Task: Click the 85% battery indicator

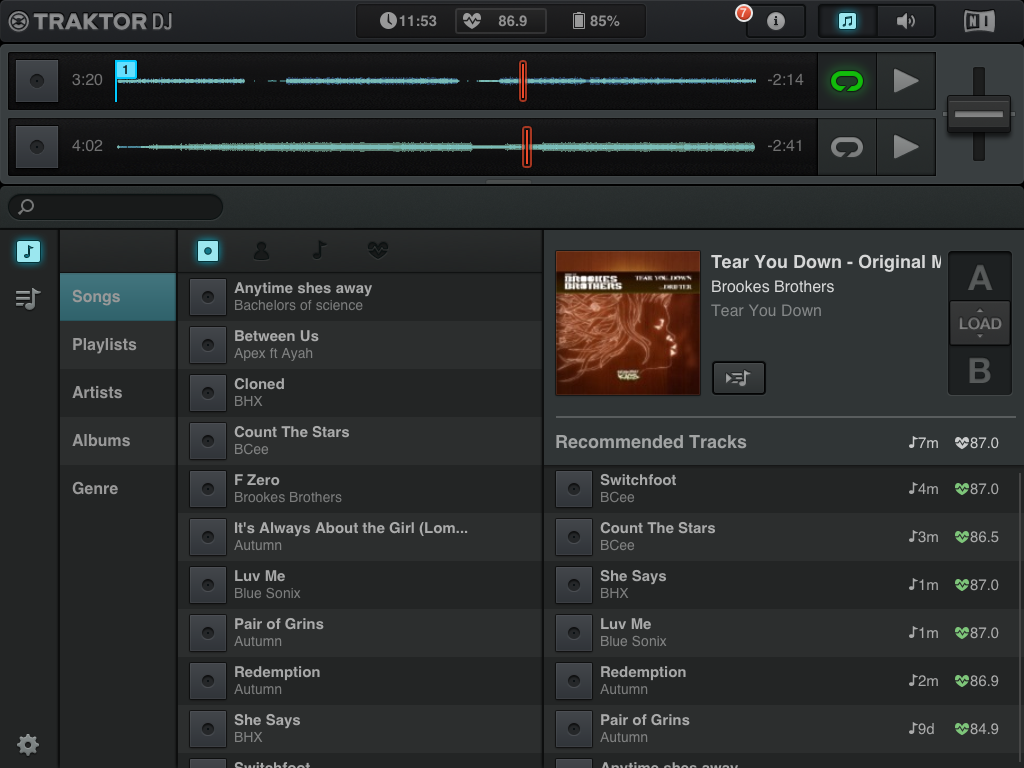Action: click(596, 22)
